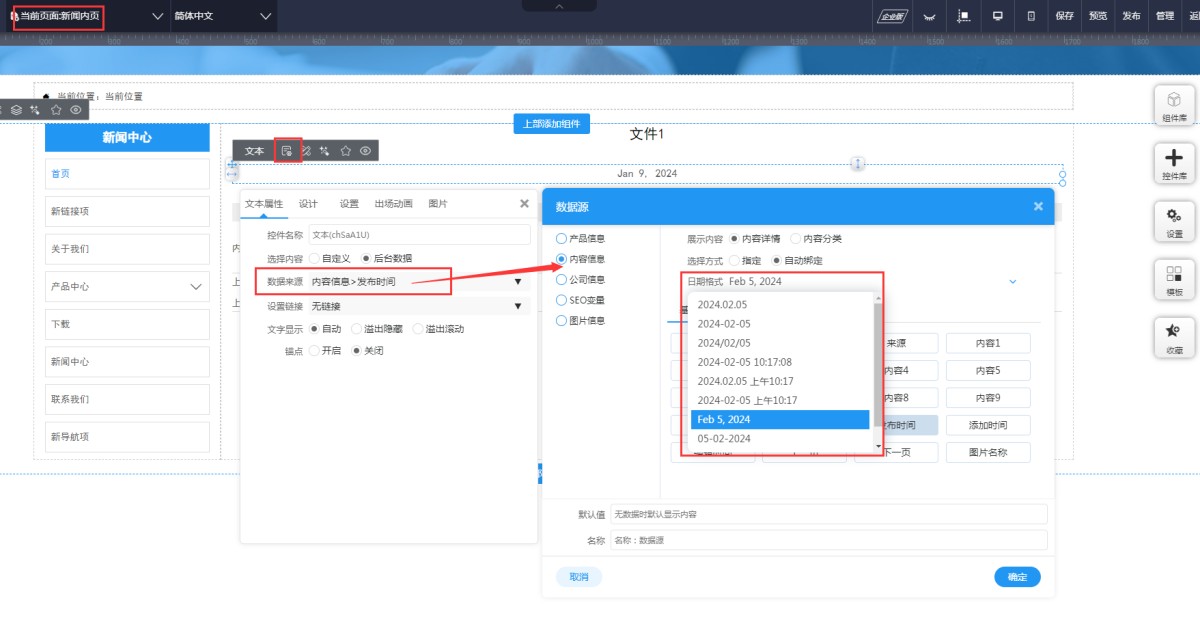This screenshot has height=622, width=1200.
Task: Click the 取消 cancel button
Action: click(x=579, y=577)
